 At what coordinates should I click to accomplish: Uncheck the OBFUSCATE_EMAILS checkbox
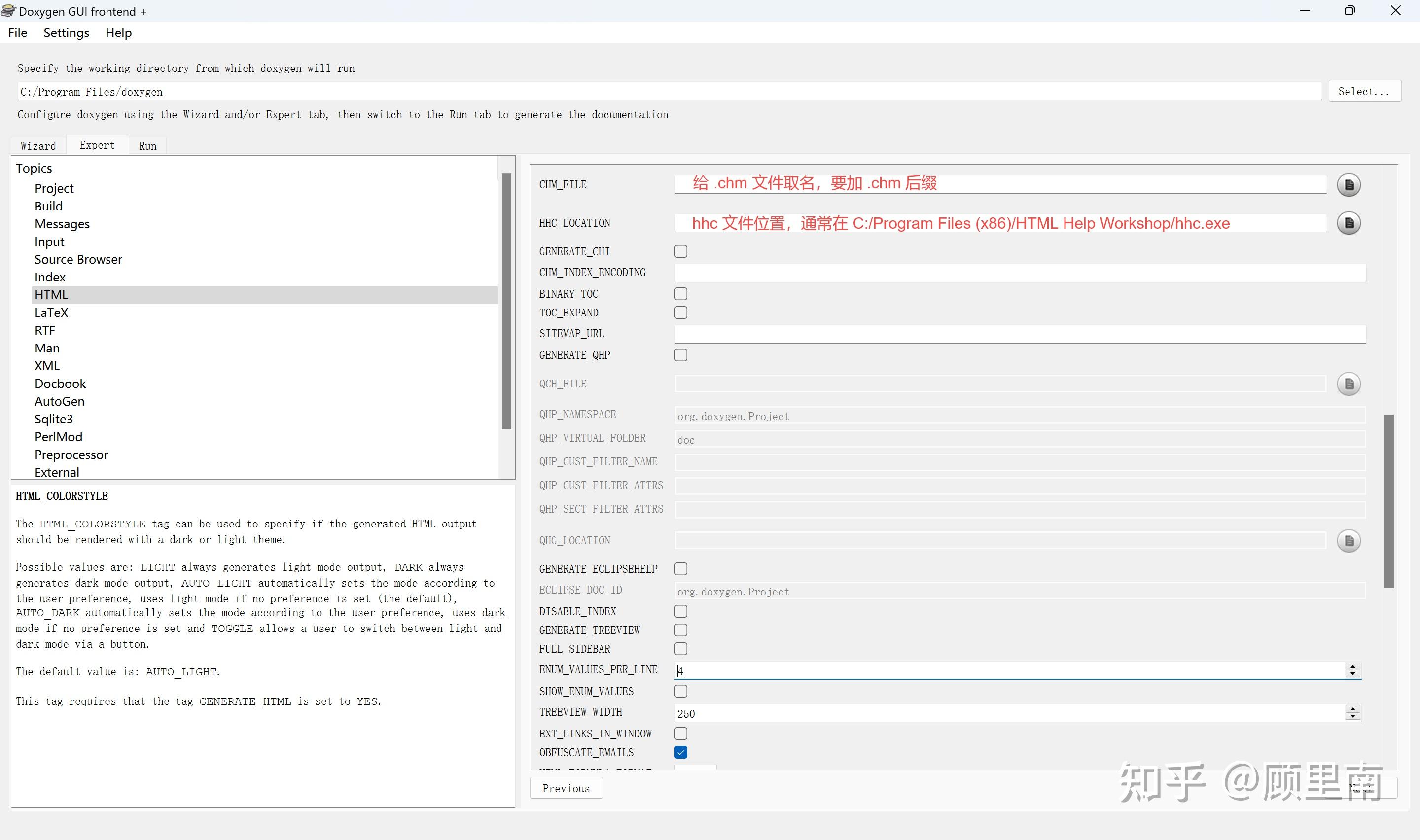click(681, 752)
